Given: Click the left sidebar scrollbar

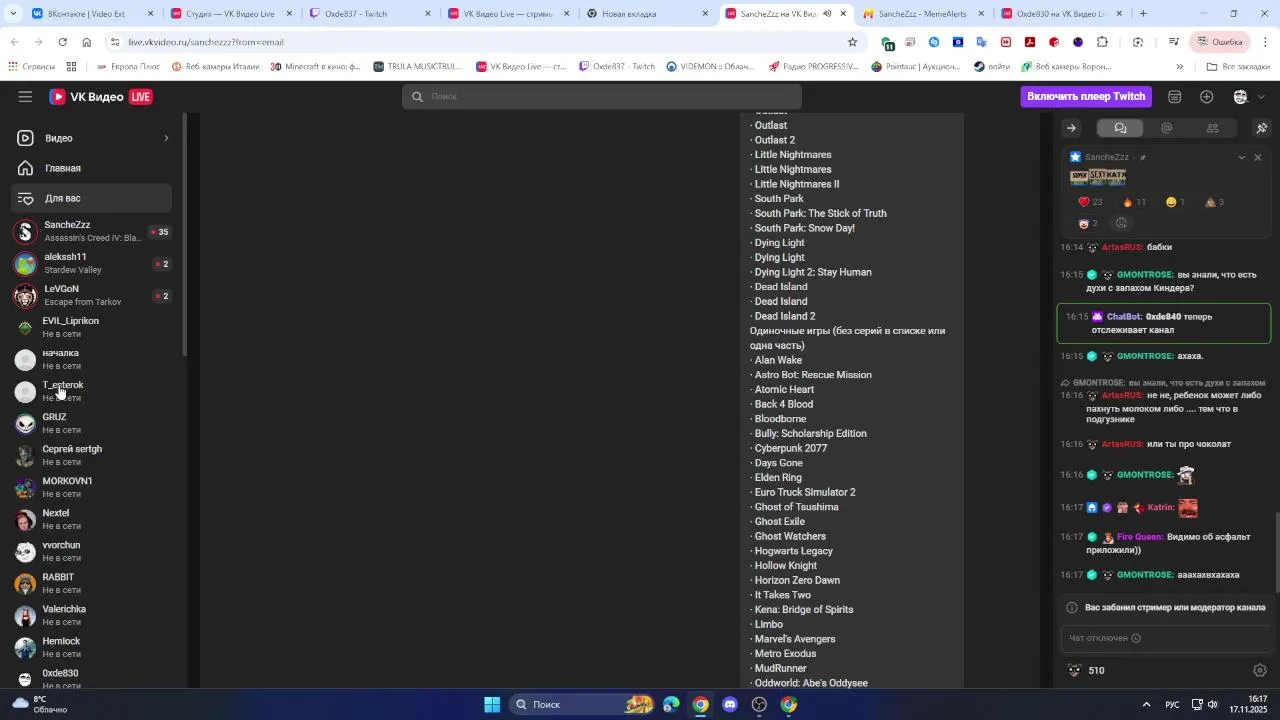Looking at the screenshot, I should click(184, 235).
